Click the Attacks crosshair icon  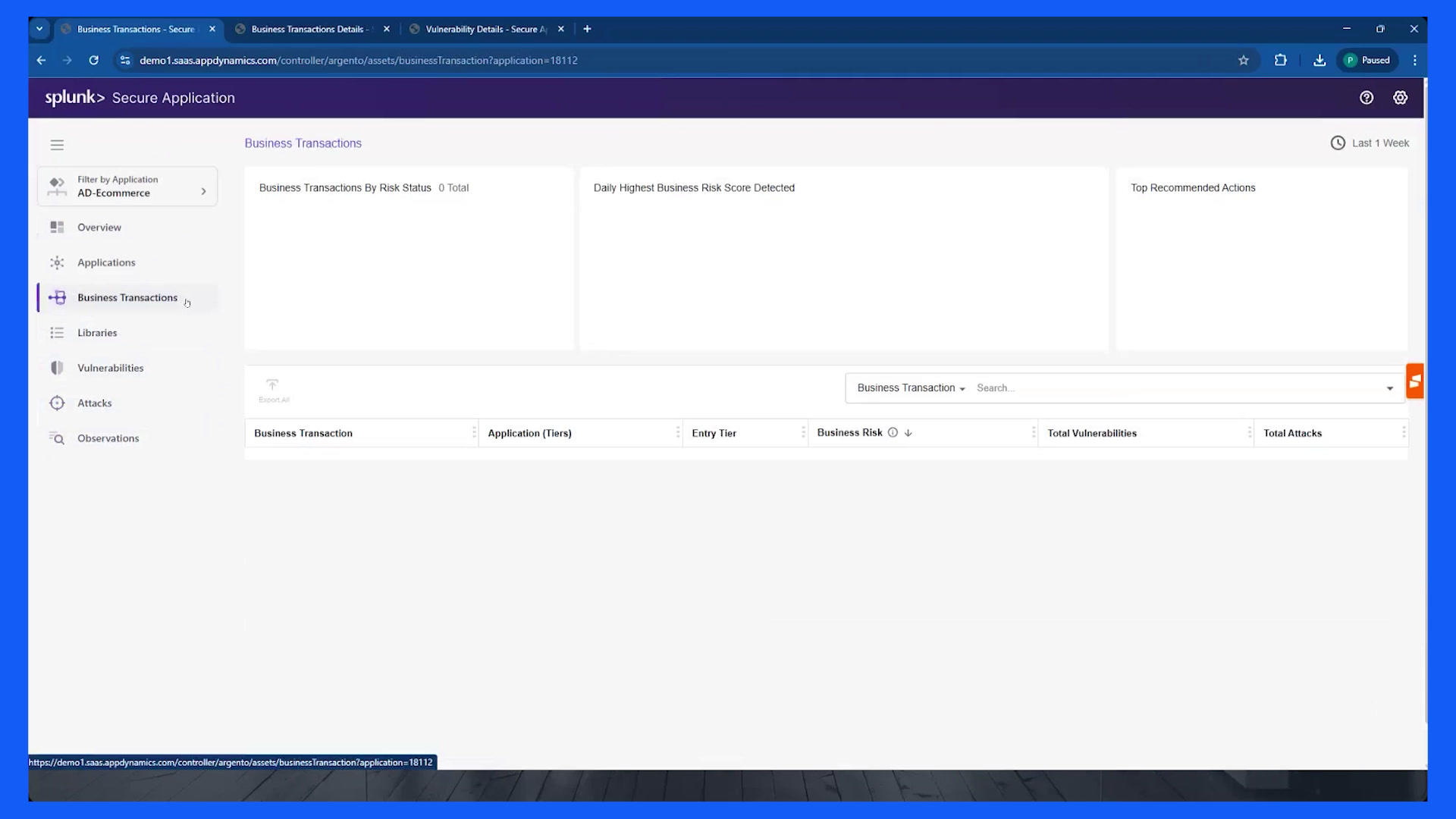[x=57, y=403]
